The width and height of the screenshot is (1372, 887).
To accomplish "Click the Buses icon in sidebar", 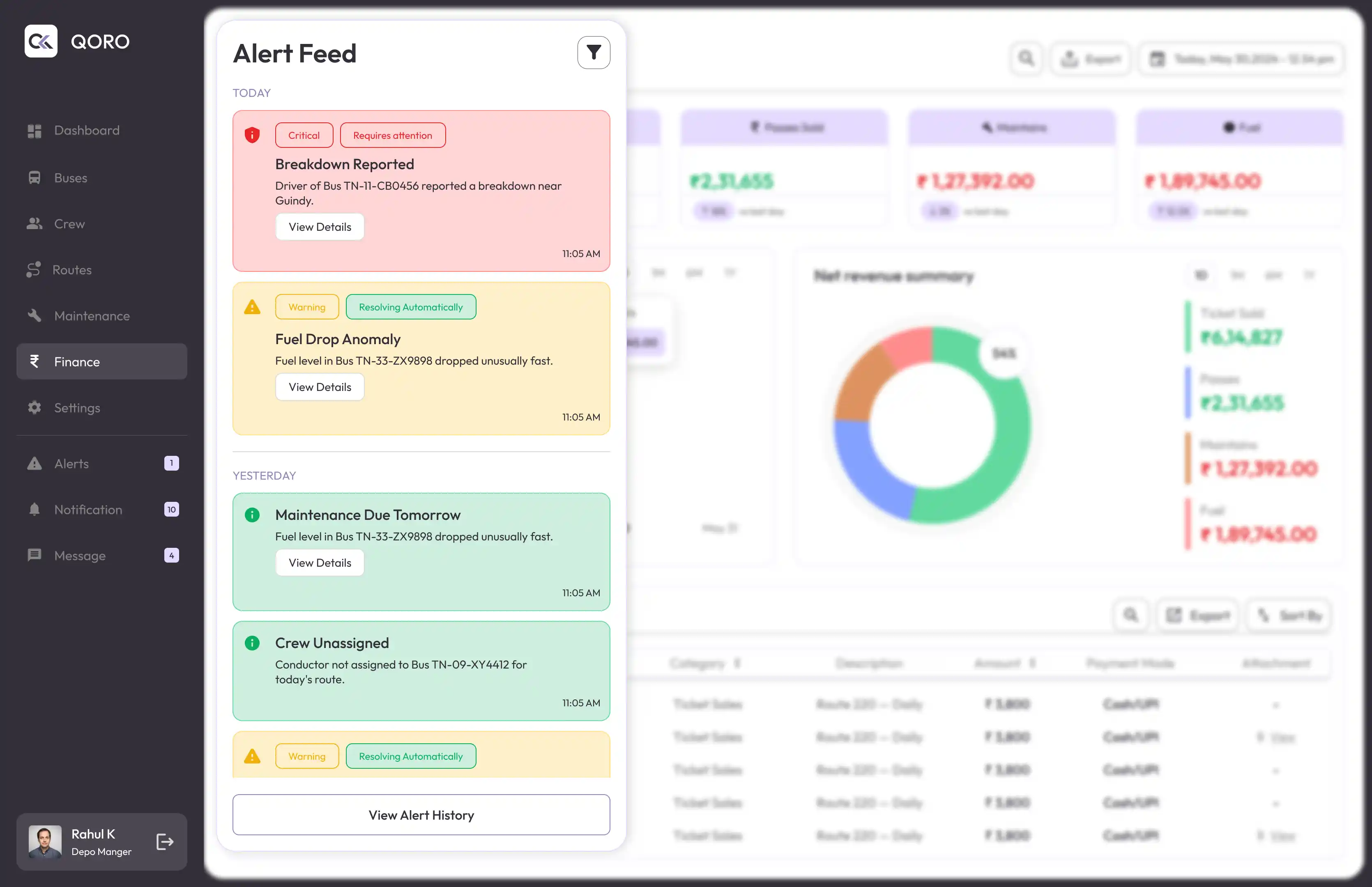I will tap(35, 177).
